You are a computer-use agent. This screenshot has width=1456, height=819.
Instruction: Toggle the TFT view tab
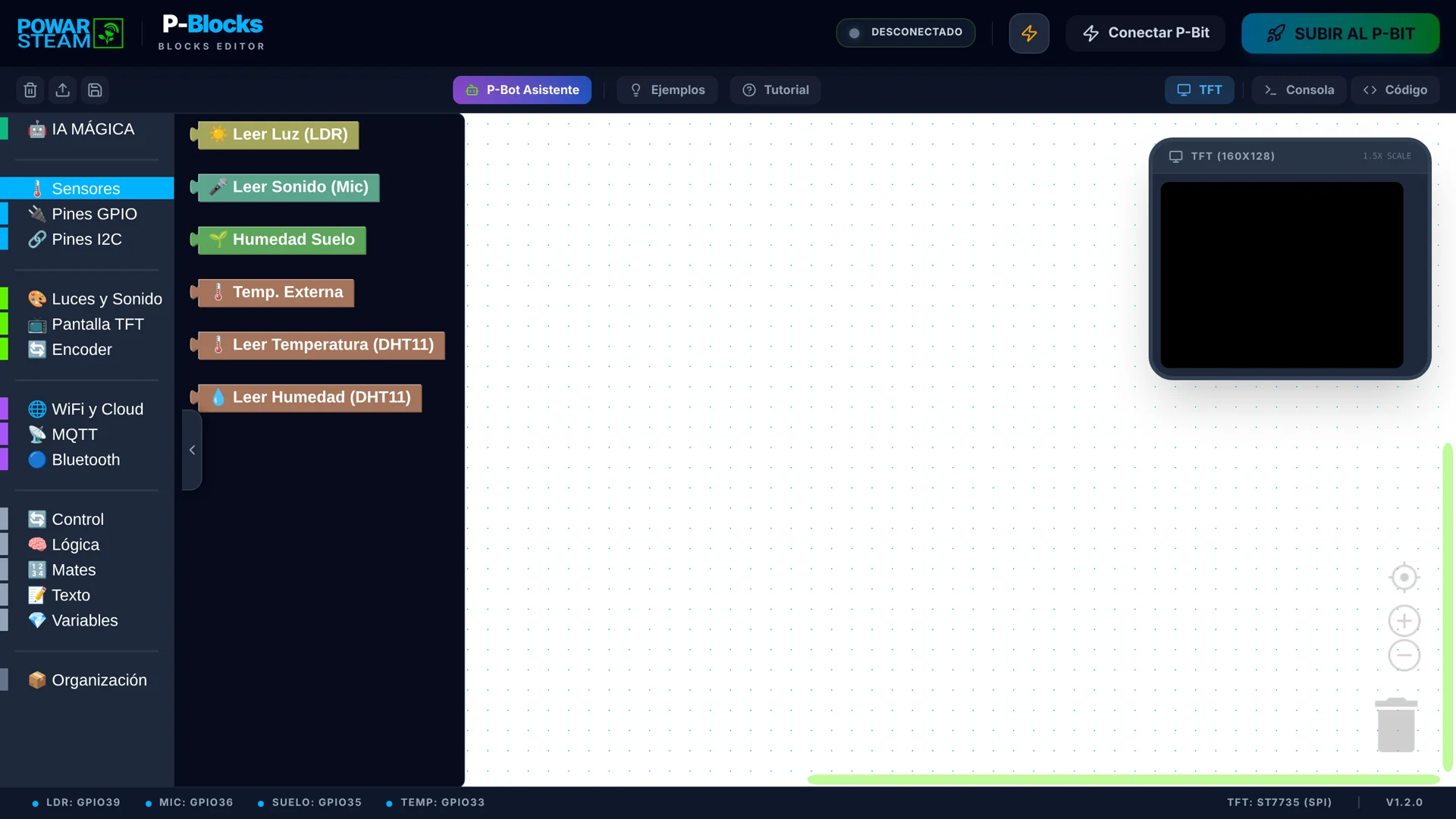coord(1200,90)
